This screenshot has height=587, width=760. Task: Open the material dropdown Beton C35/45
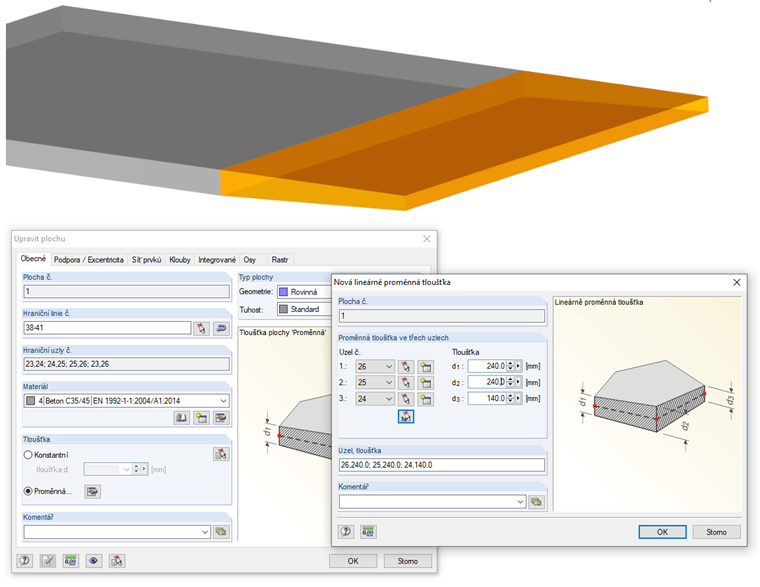pyautogui.click(x=223, y=401)
